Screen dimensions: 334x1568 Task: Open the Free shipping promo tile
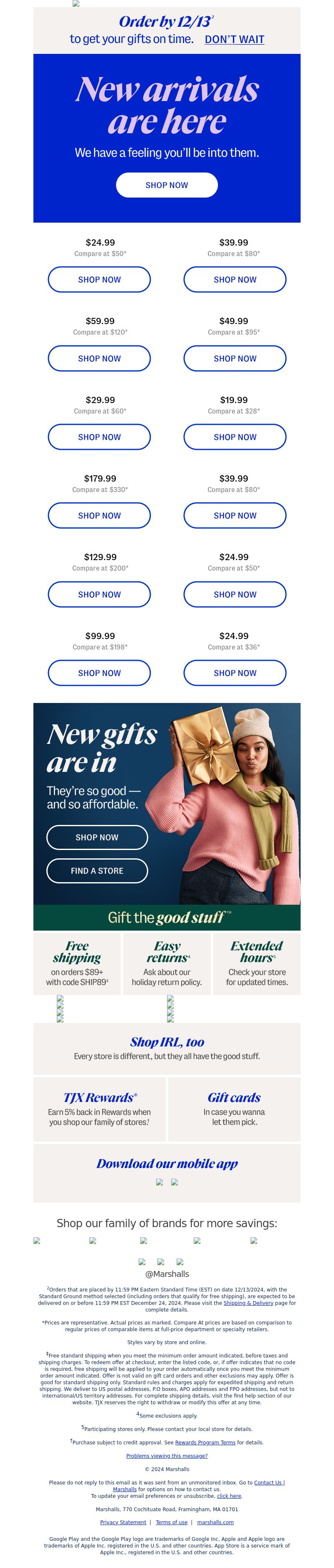(77, 964)
